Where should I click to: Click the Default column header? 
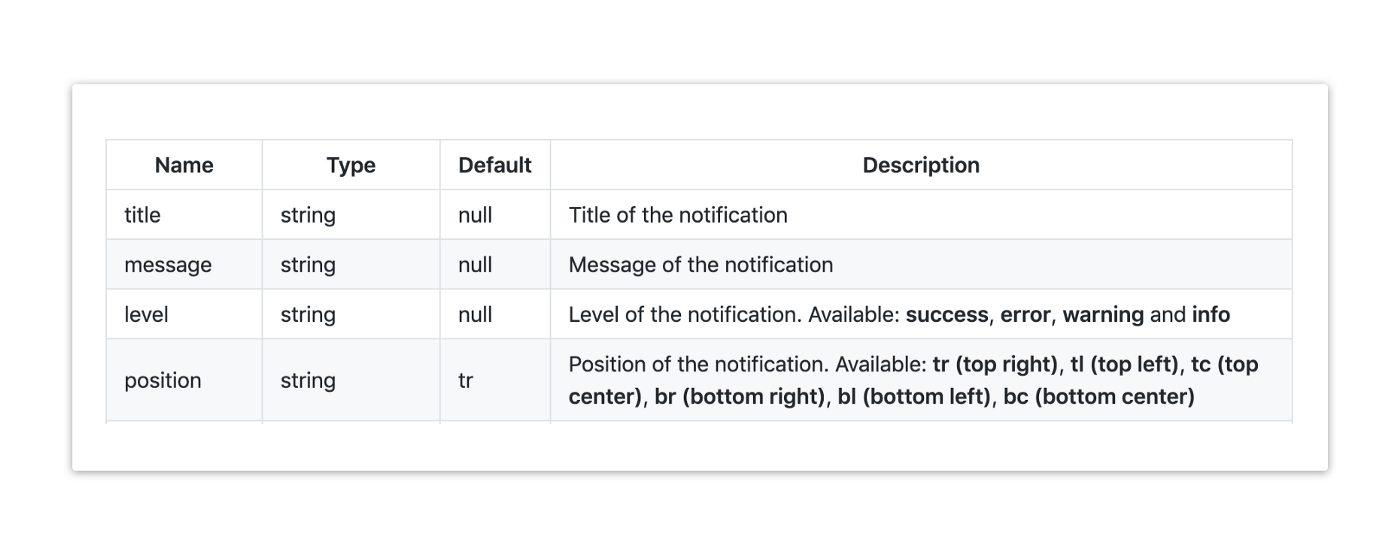pos(495,166)
